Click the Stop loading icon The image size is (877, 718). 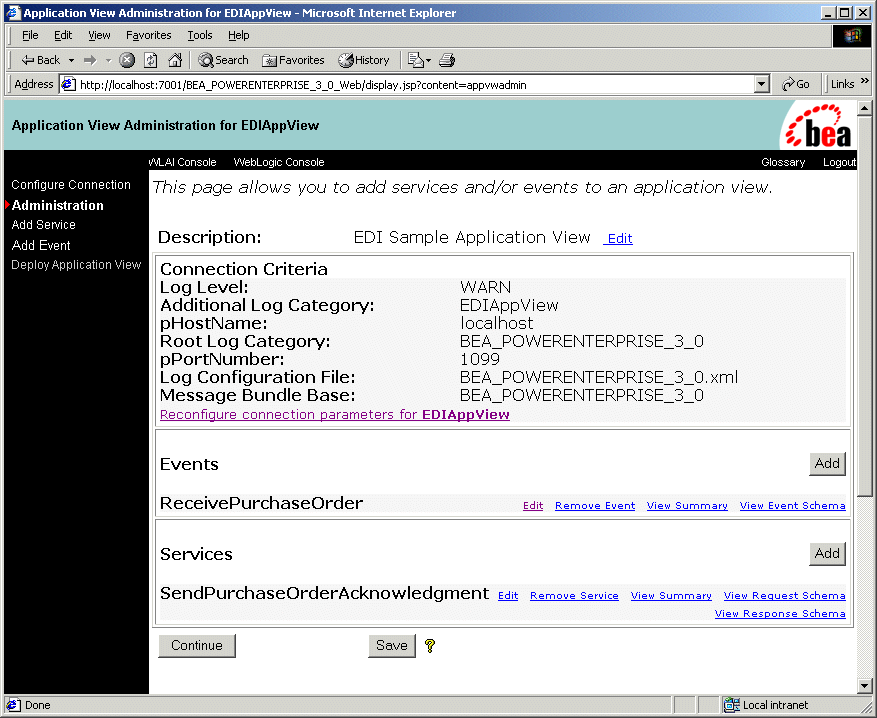128,60
